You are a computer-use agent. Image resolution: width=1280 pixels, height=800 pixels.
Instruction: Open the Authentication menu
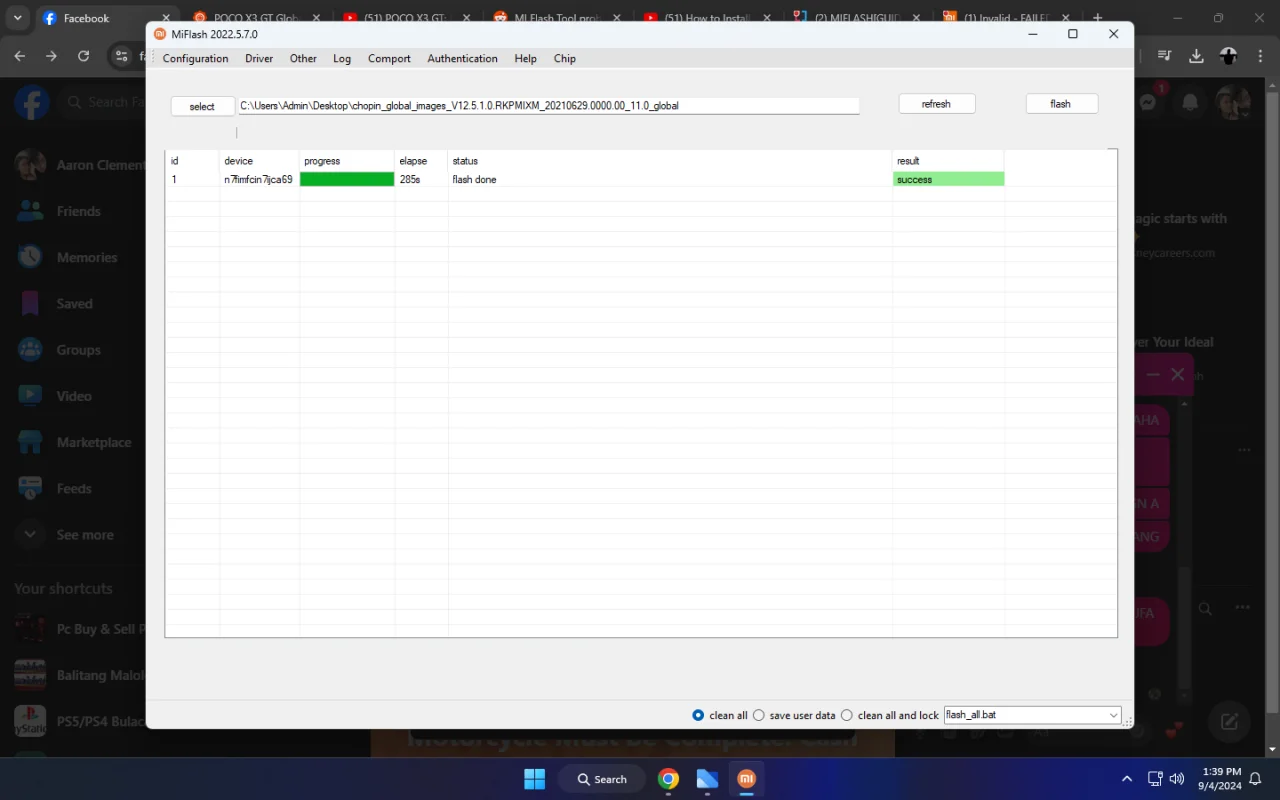pyautogui.click(x=462, y=58)
